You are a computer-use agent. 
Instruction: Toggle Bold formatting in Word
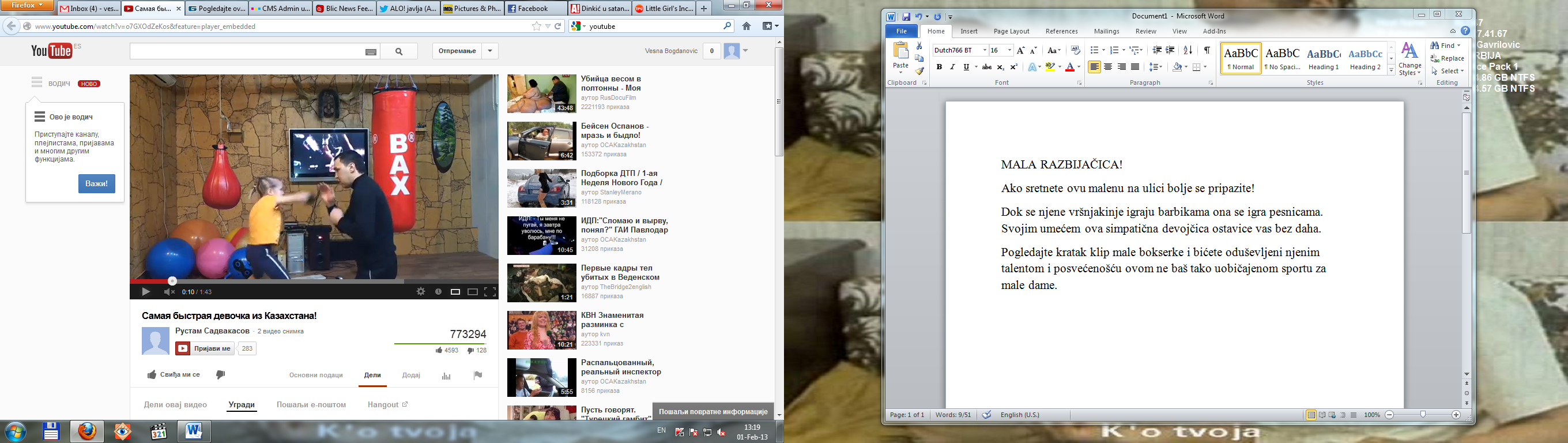[939, 67]
